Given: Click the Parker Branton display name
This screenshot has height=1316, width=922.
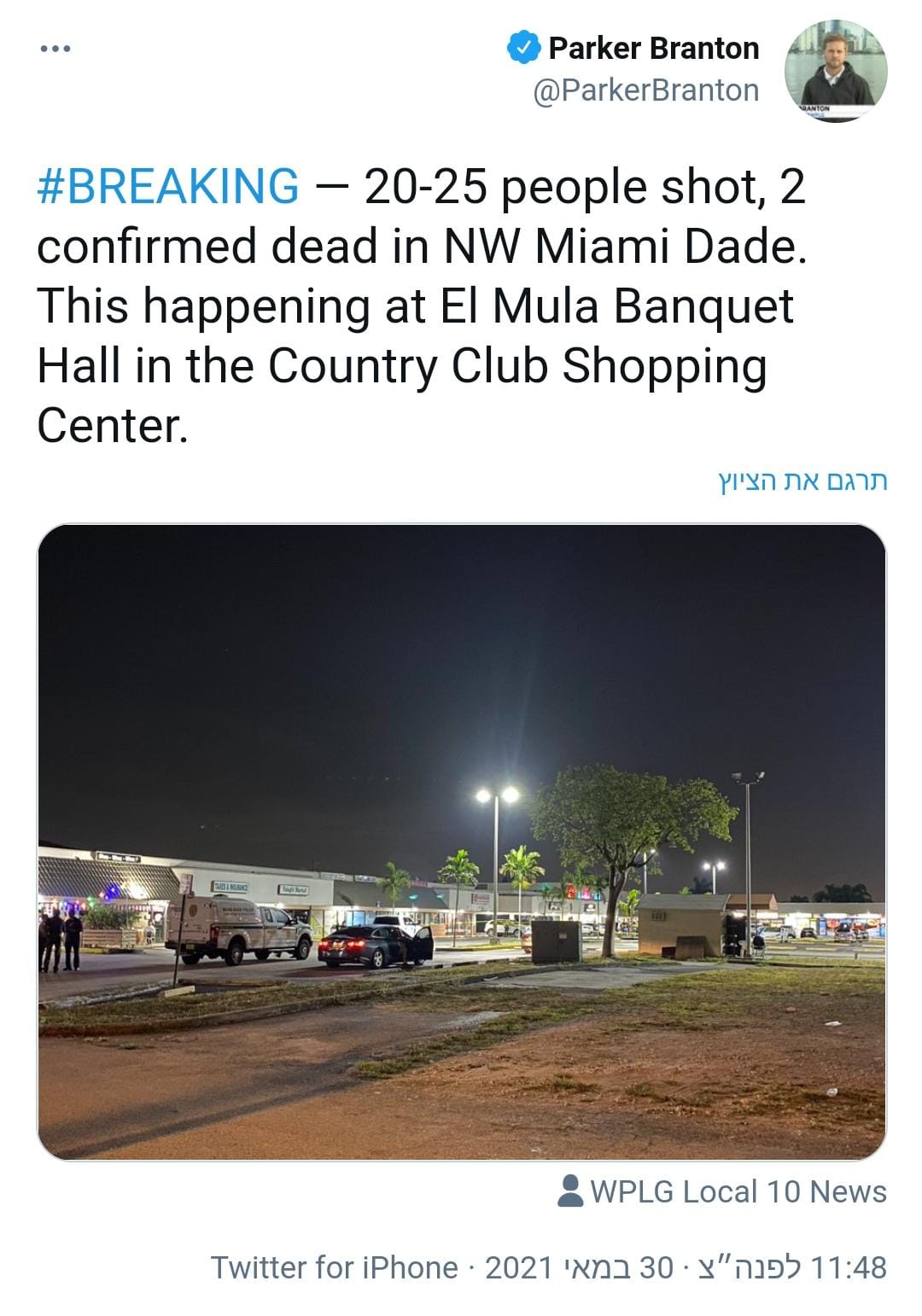Looking at the screenshot, I should 653,48.
